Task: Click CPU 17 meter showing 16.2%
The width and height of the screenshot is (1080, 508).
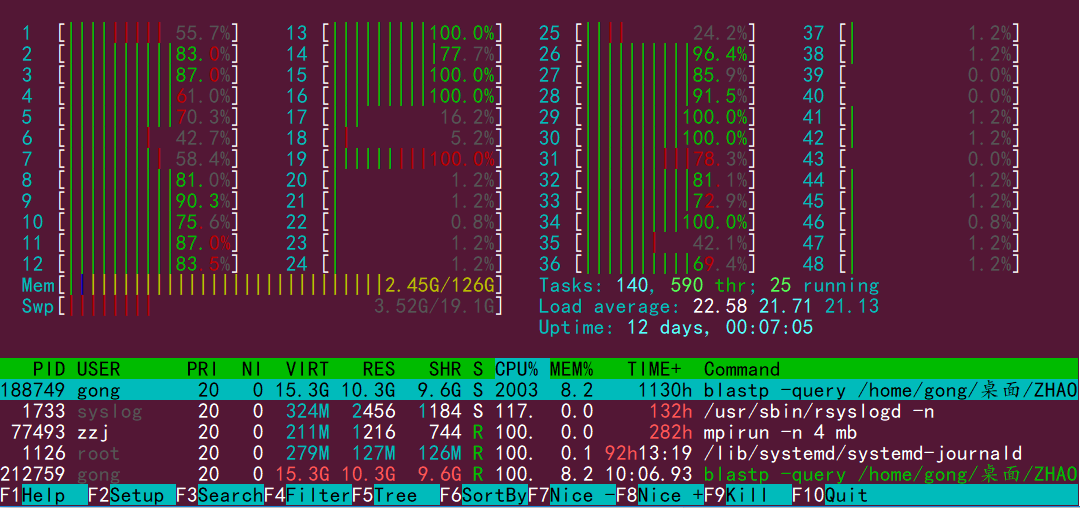Action: point(393,117)
